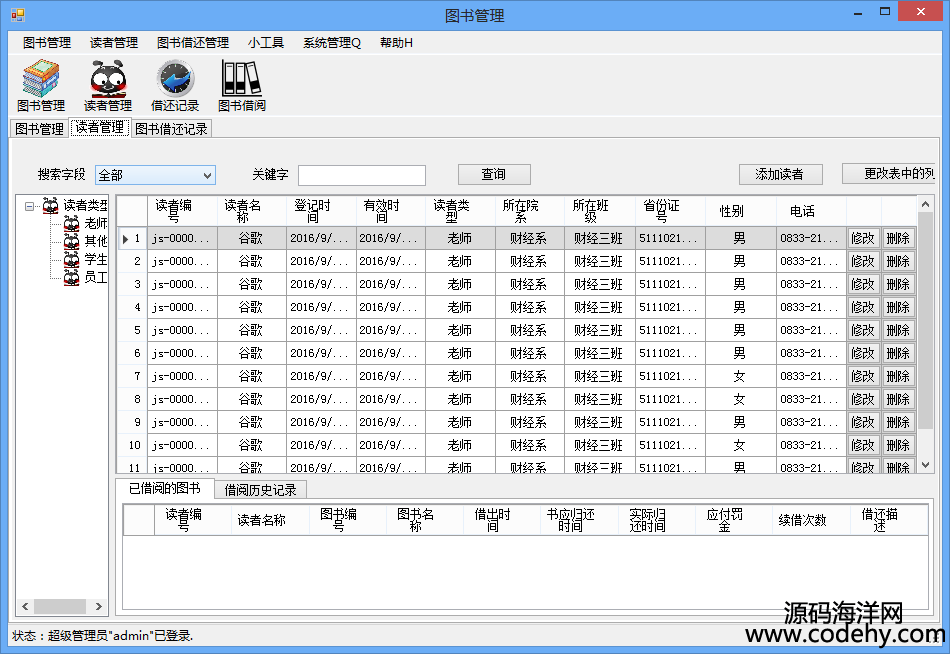Click into the 关键字 text field

362,175
